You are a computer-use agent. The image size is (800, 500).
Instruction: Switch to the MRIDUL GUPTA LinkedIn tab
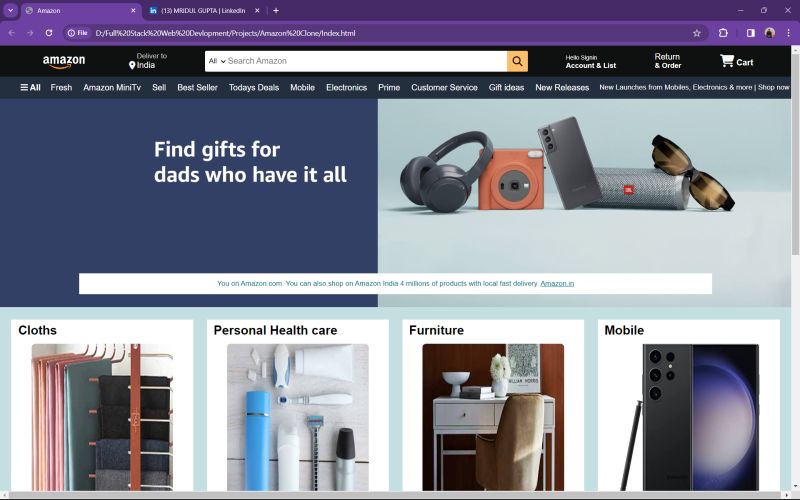point(204,10)
